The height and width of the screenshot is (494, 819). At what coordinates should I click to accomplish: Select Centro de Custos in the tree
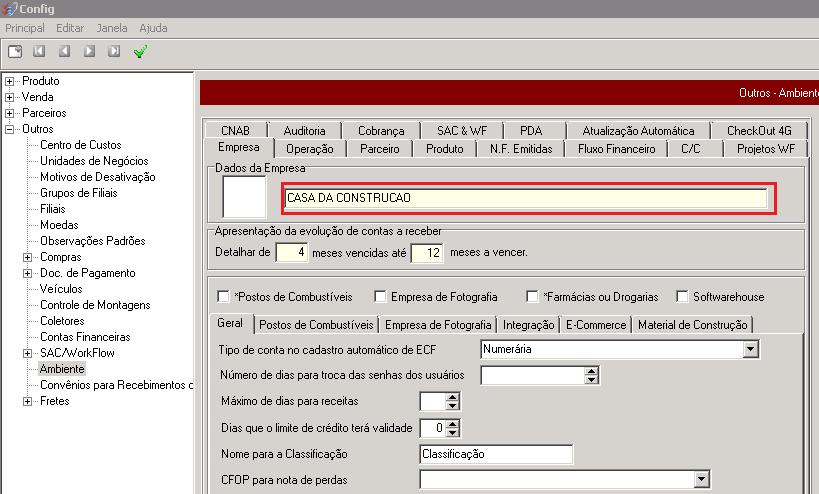coord(80,145)
